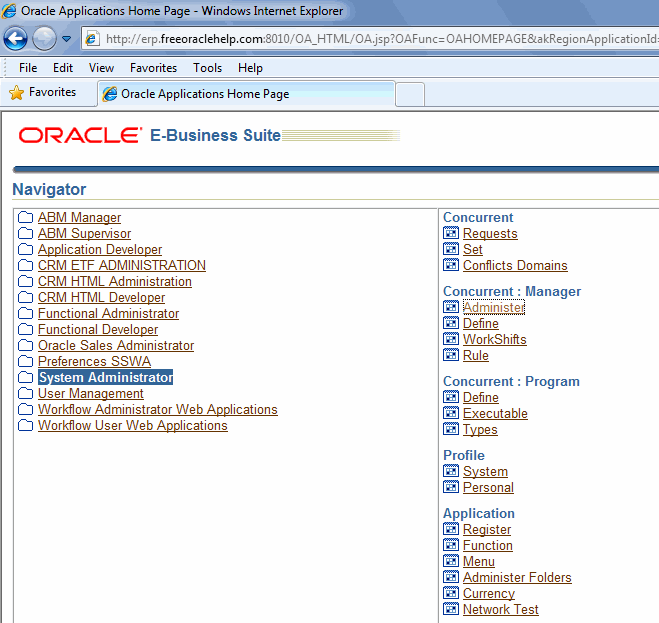Open the recent pages dropdown arrow

66,39
